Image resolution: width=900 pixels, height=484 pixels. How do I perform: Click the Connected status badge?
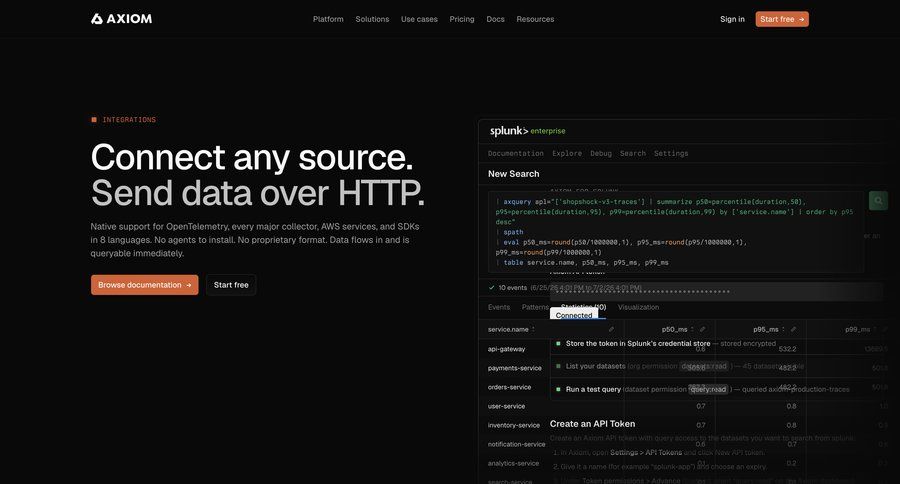574,315
